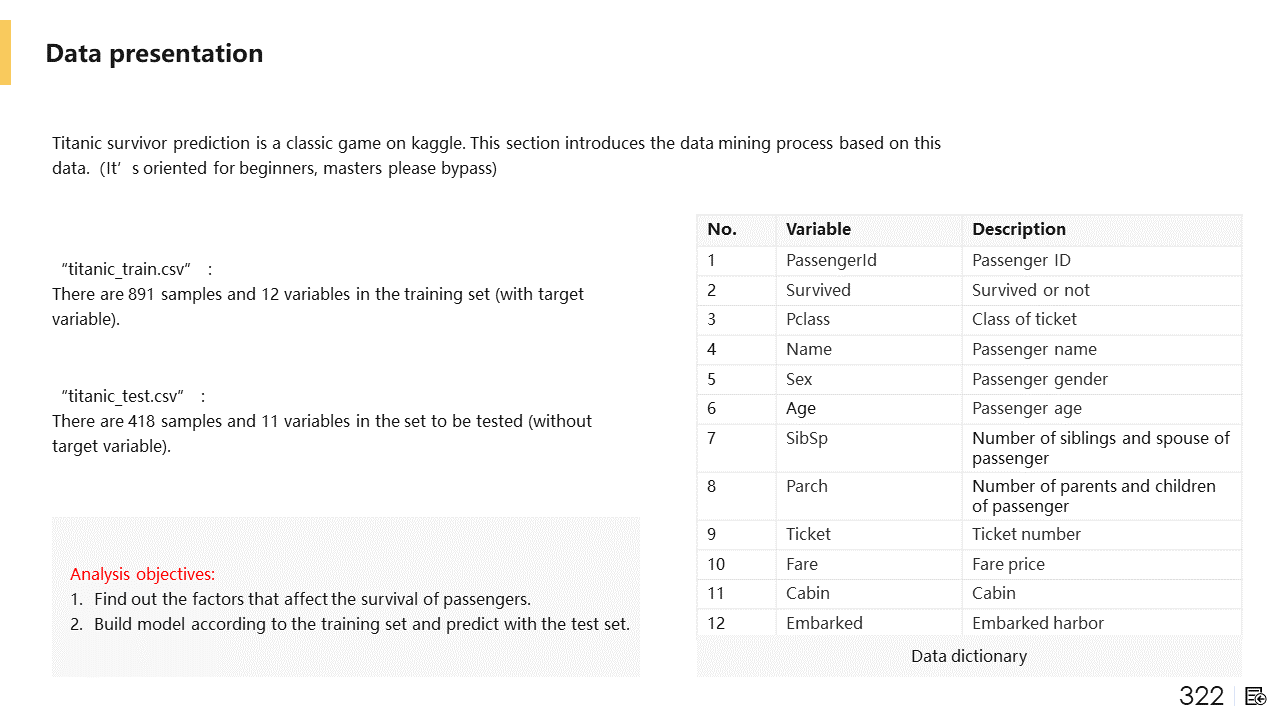Click the "Data dictionary" table caption
Screen dimensions: 1280x720
pyautogui.click(x=968, y=657)
